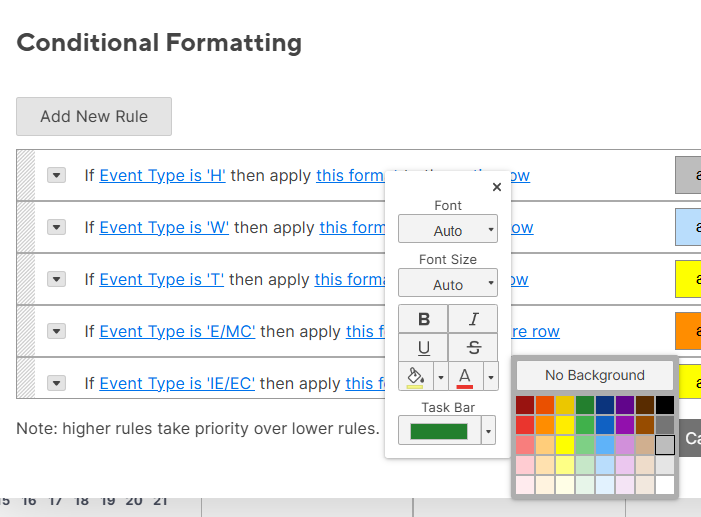Toggle bold formatting
The width and height of the screenshot is (701, 517).
pyautogui.click(x=423, y=319)
